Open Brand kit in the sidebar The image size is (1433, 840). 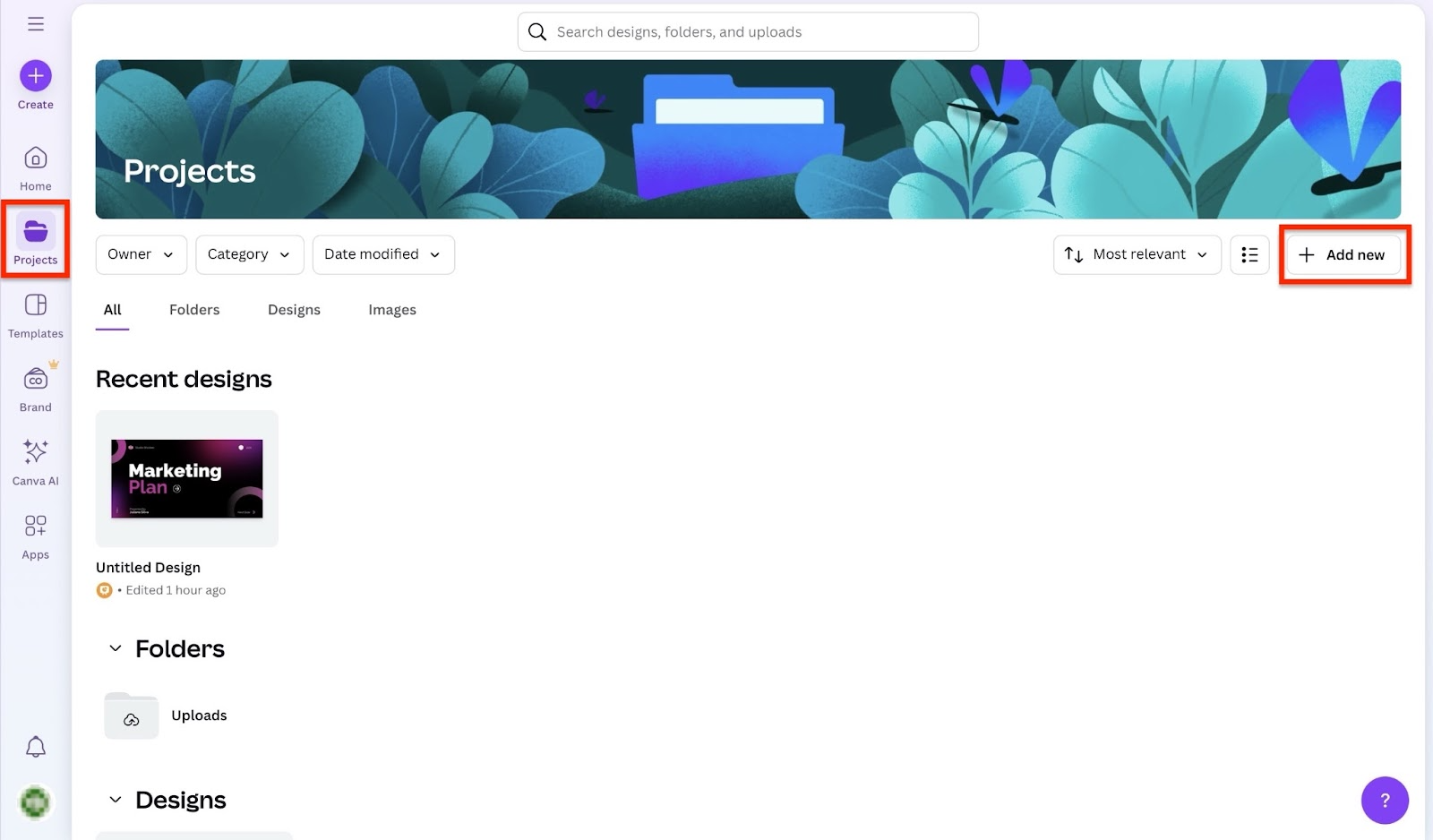click(36, 390)
